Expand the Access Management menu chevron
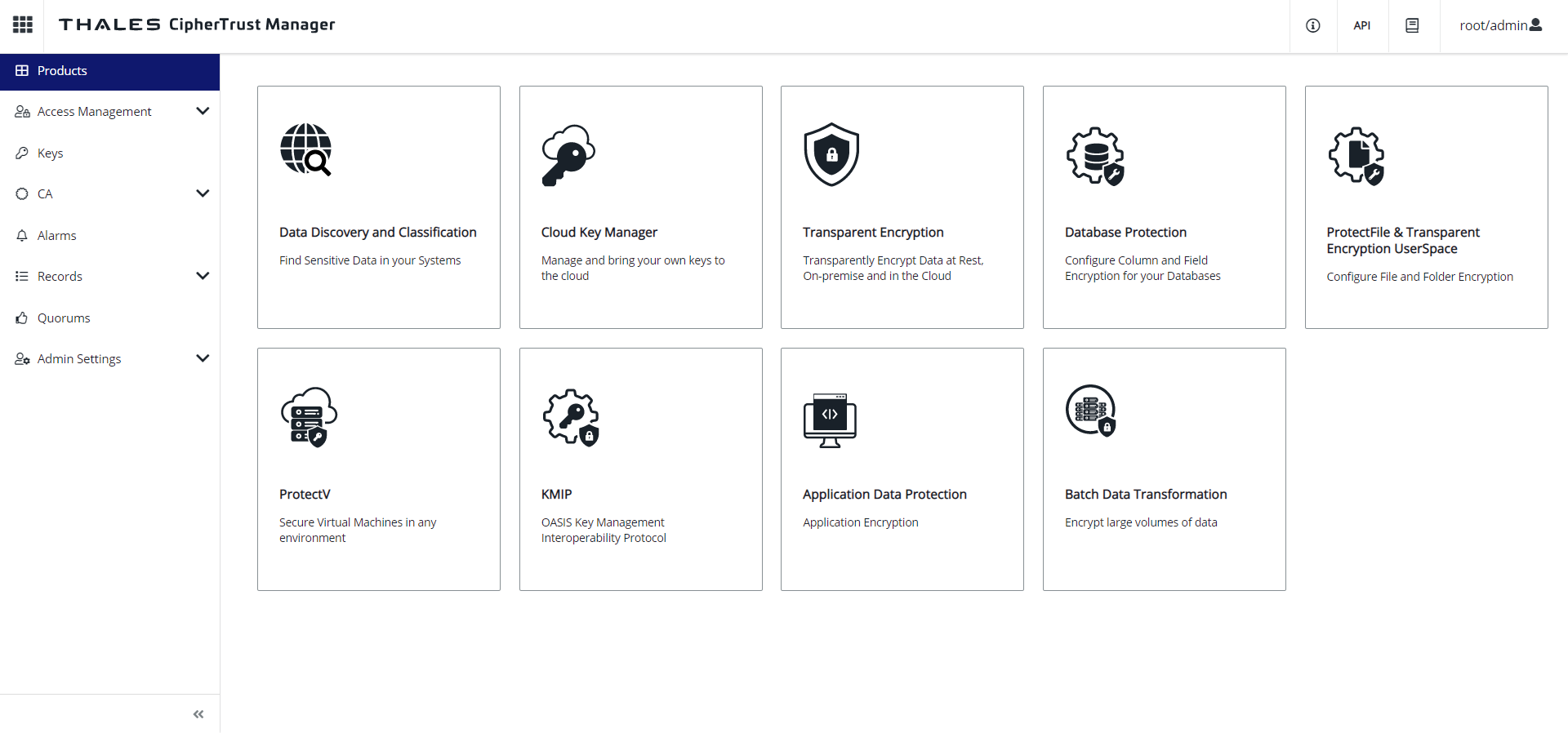 (203, 111)
